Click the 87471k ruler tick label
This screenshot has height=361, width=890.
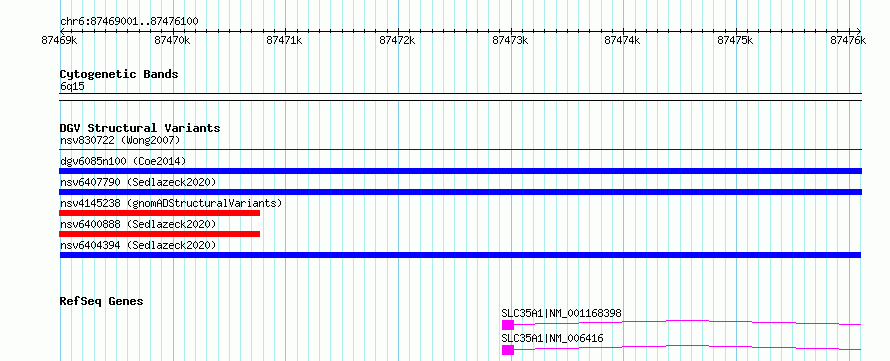tap(284, 40)
